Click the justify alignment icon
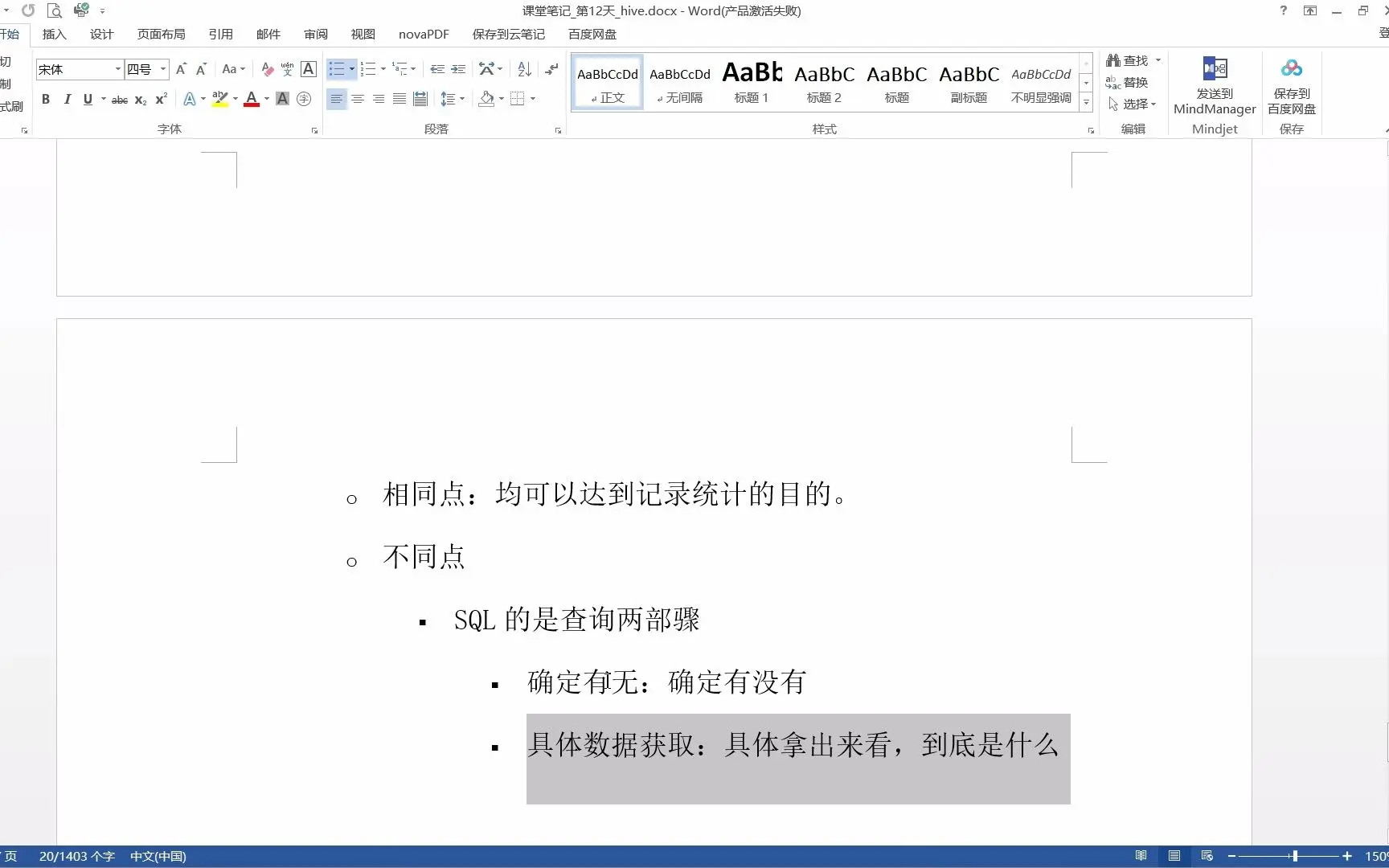1389x868 pixels. pyautogui.click(x=399, y=99)
